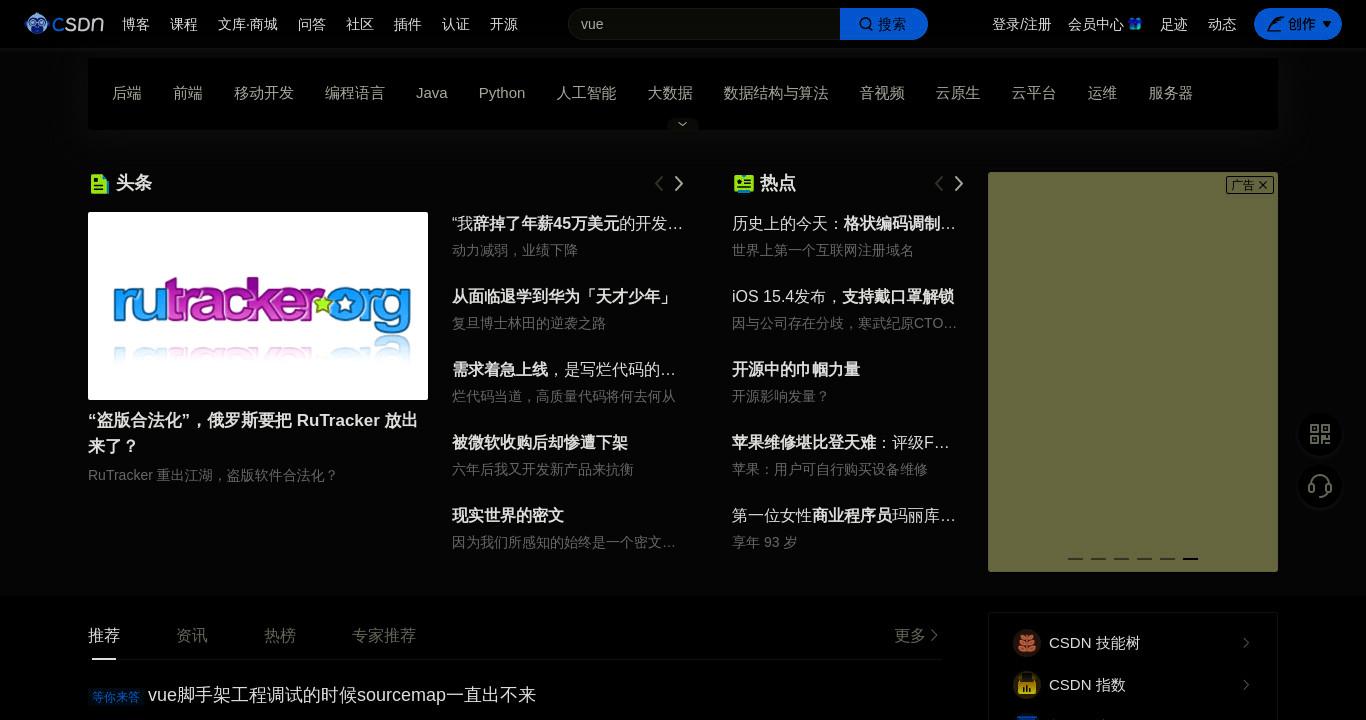The width and height of the screenshot is (1366, 720).
Task: Click the 会员中心 gift icon
Action: tap(1135, 24)
